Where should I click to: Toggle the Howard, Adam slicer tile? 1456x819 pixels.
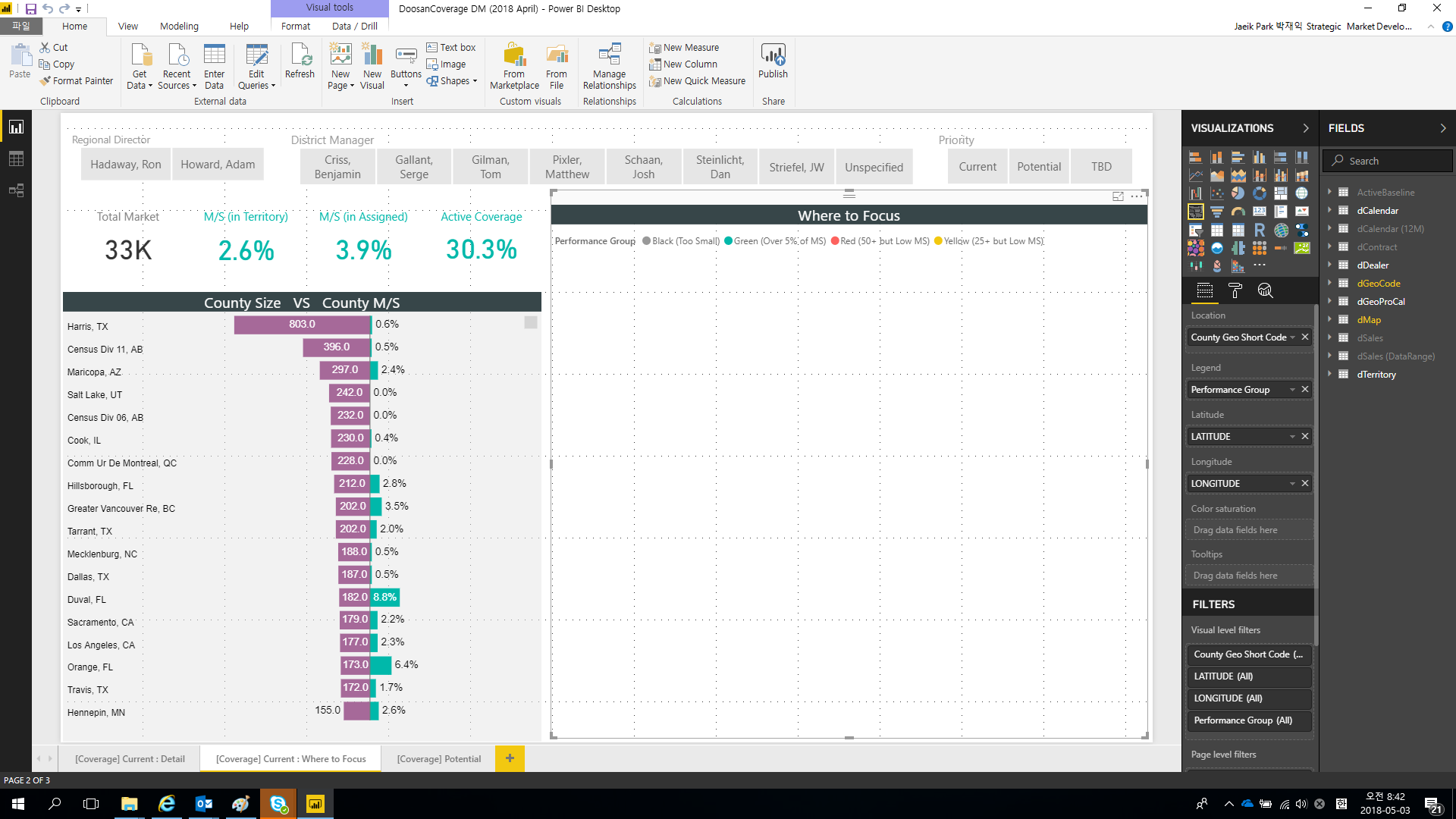pyautogui.click(x=218, y=165)
